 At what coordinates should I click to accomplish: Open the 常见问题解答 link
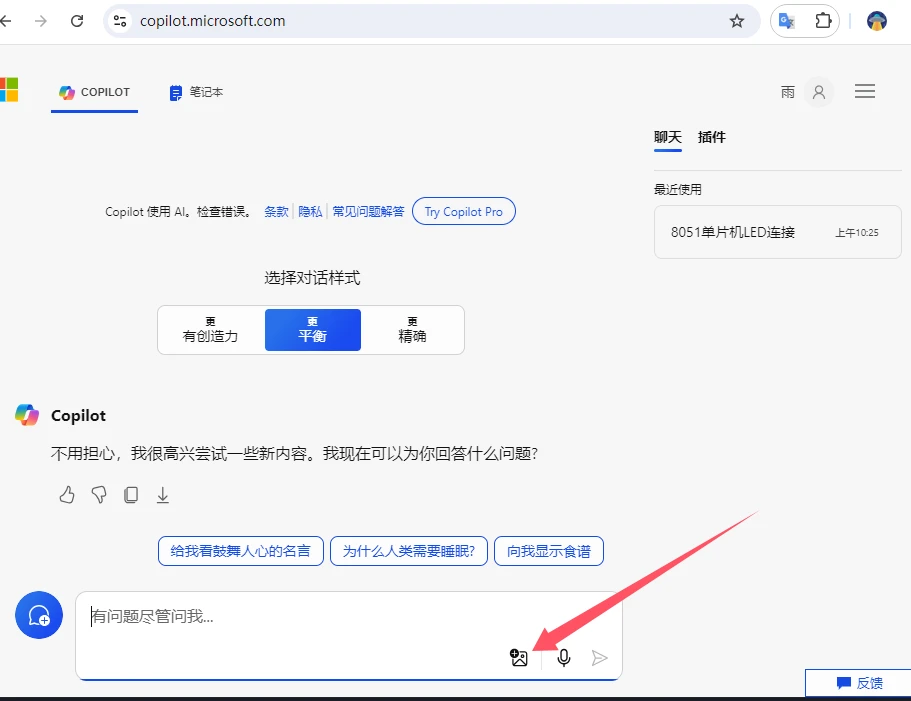[368, 212]
